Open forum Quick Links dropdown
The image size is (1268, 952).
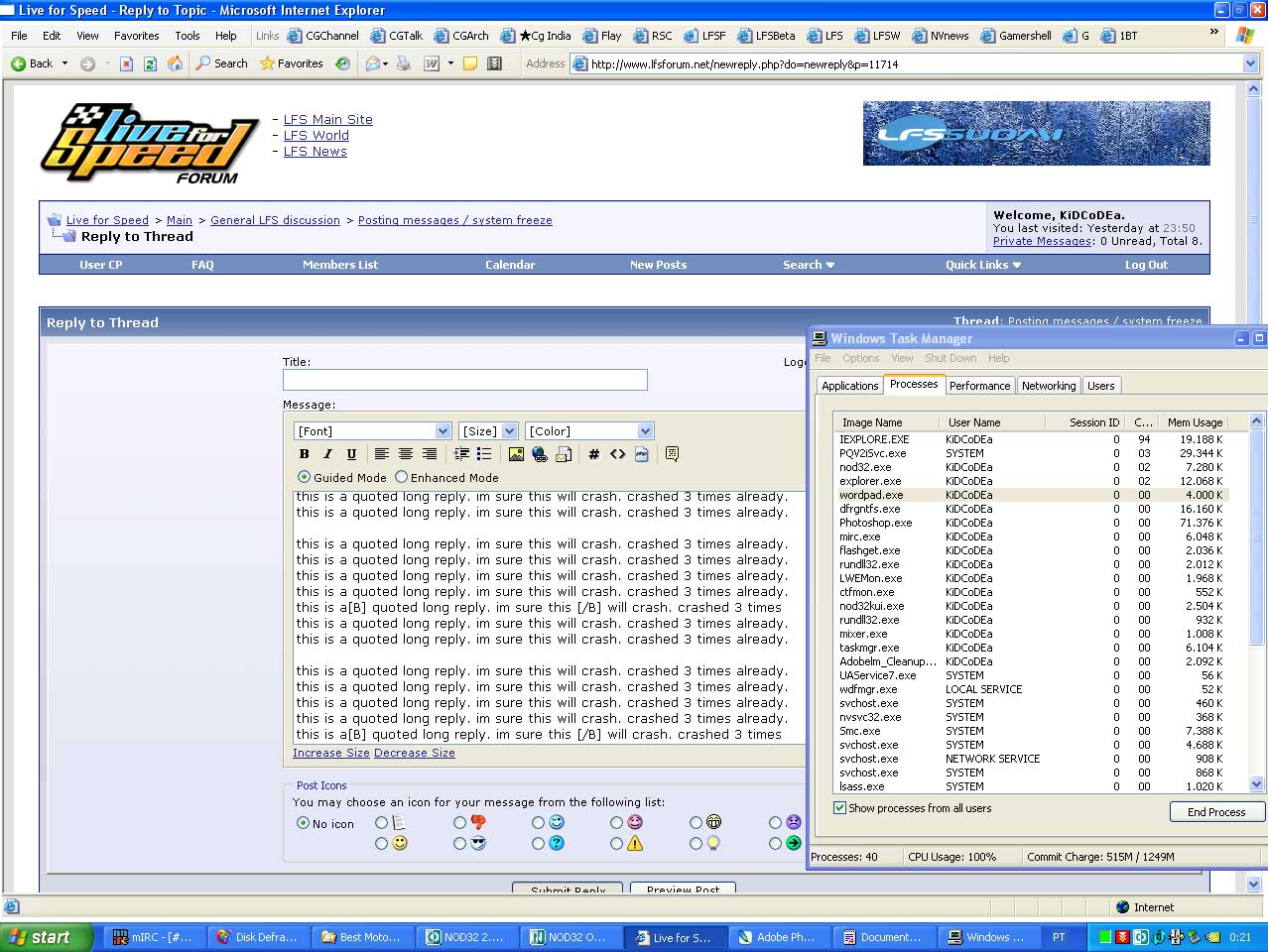point(983,265)
